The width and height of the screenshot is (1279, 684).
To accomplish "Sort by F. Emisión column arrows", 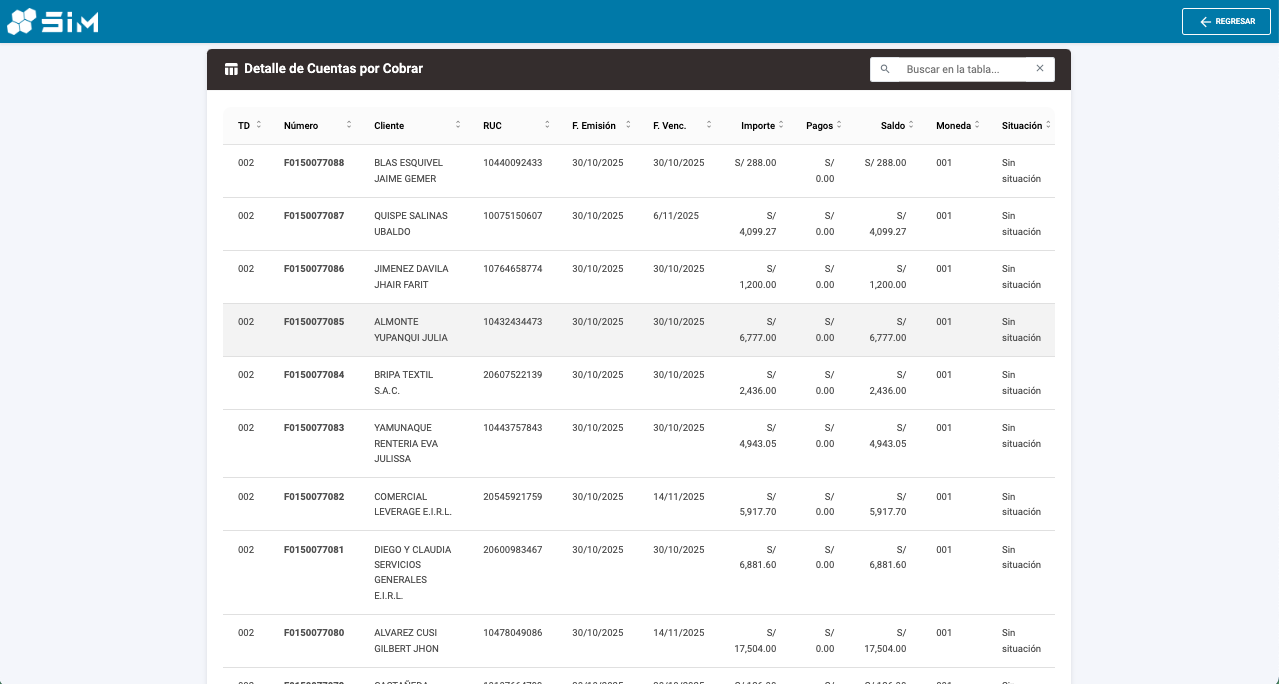I will pos(628,125).
